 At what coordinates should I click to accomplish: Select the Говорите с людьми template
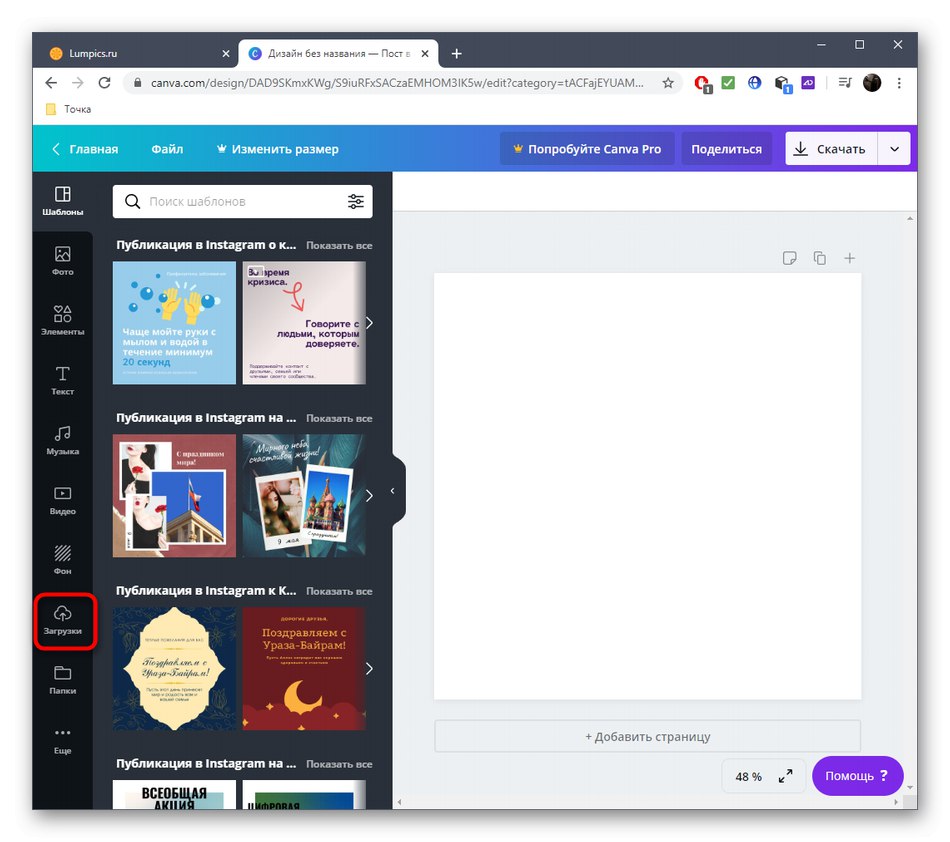click(x=304, y=323)
